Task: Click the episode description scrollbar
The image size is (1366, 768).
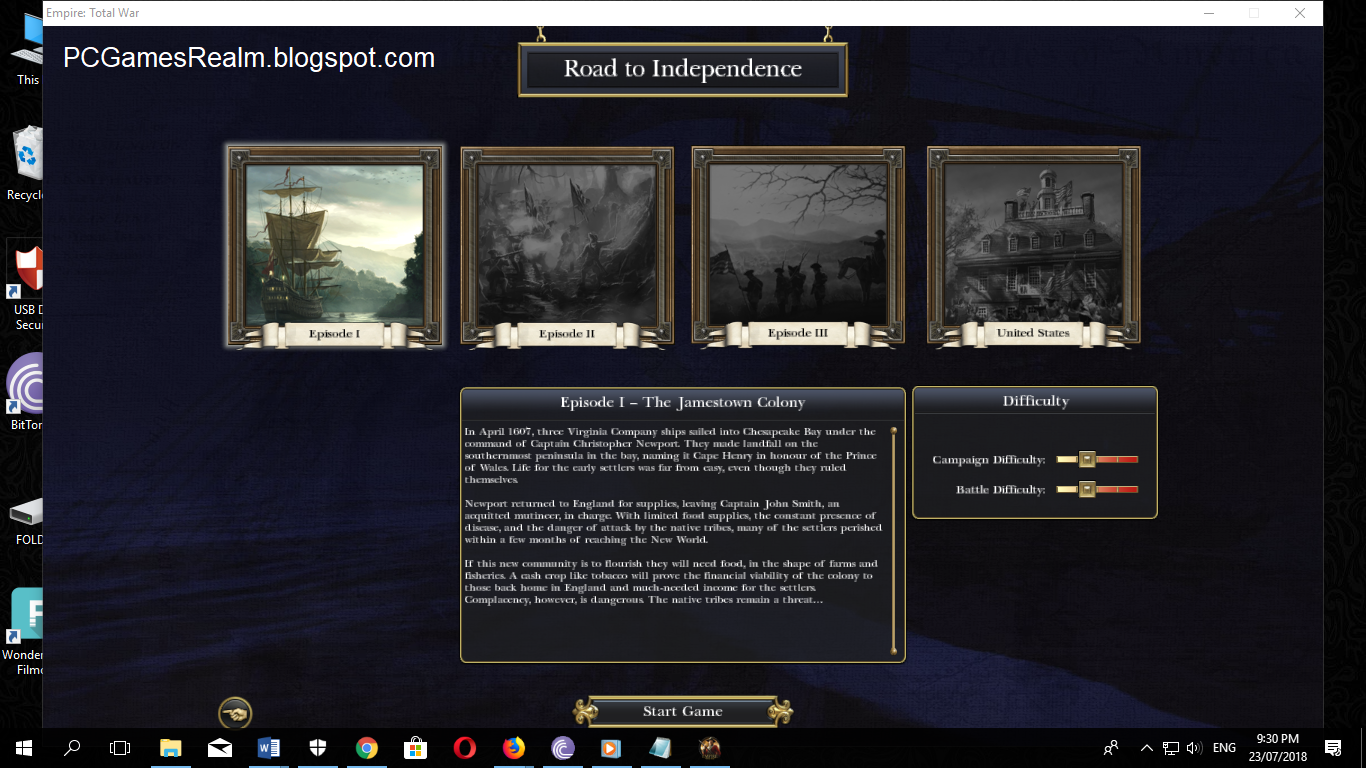Action: 894,541
